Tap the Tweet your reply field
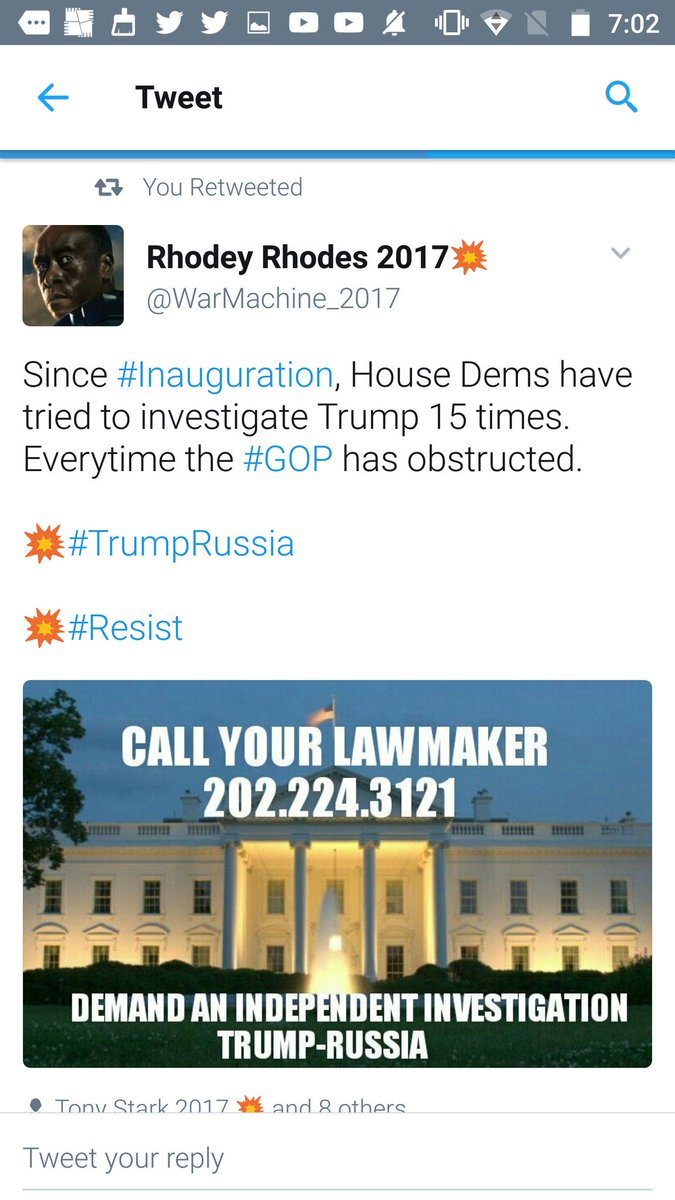The height and width of the screenshot is (1200, 675). pos(337,1158)
